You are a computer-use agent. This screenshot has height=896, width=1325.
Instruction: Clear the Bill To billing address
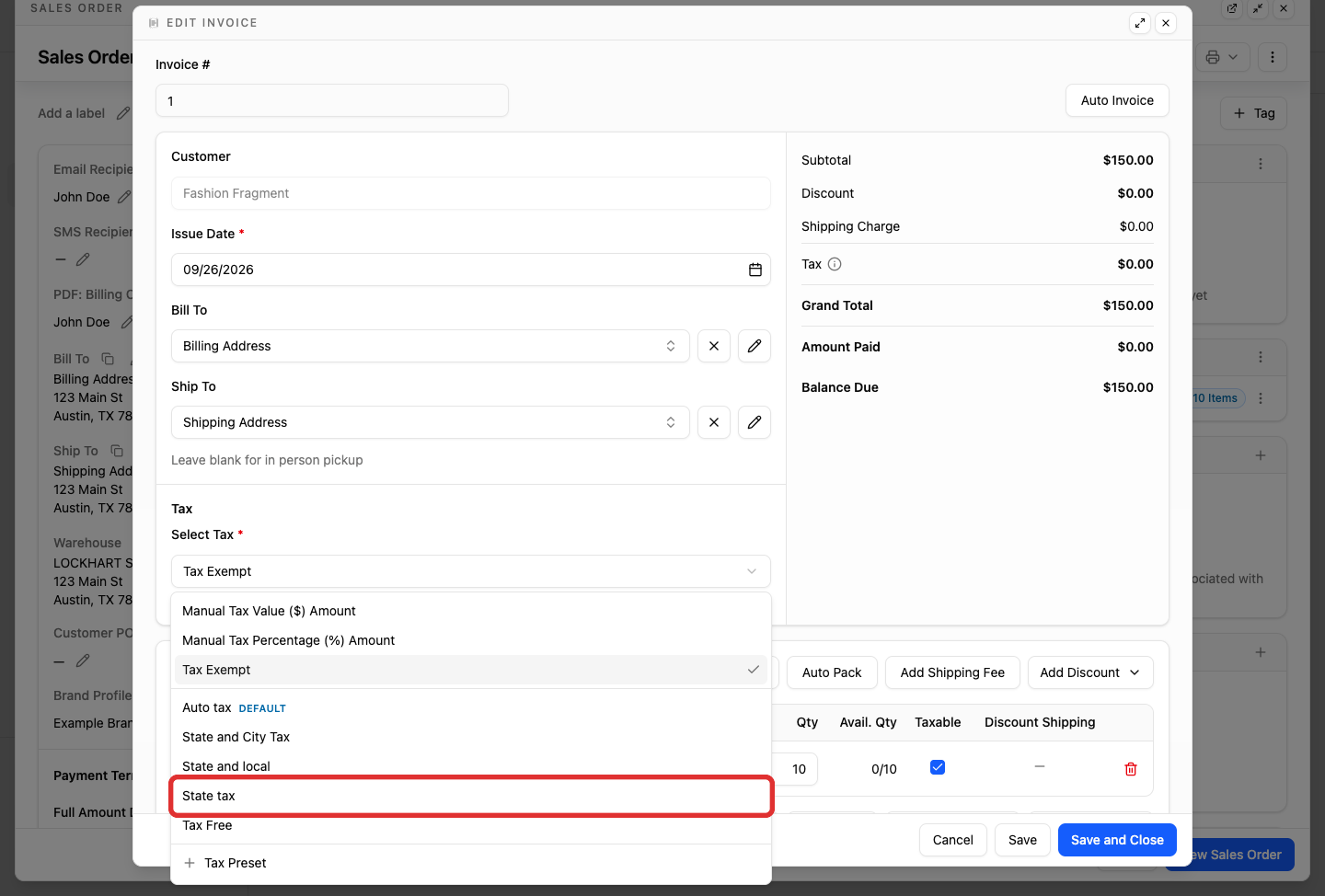[714, 346]
